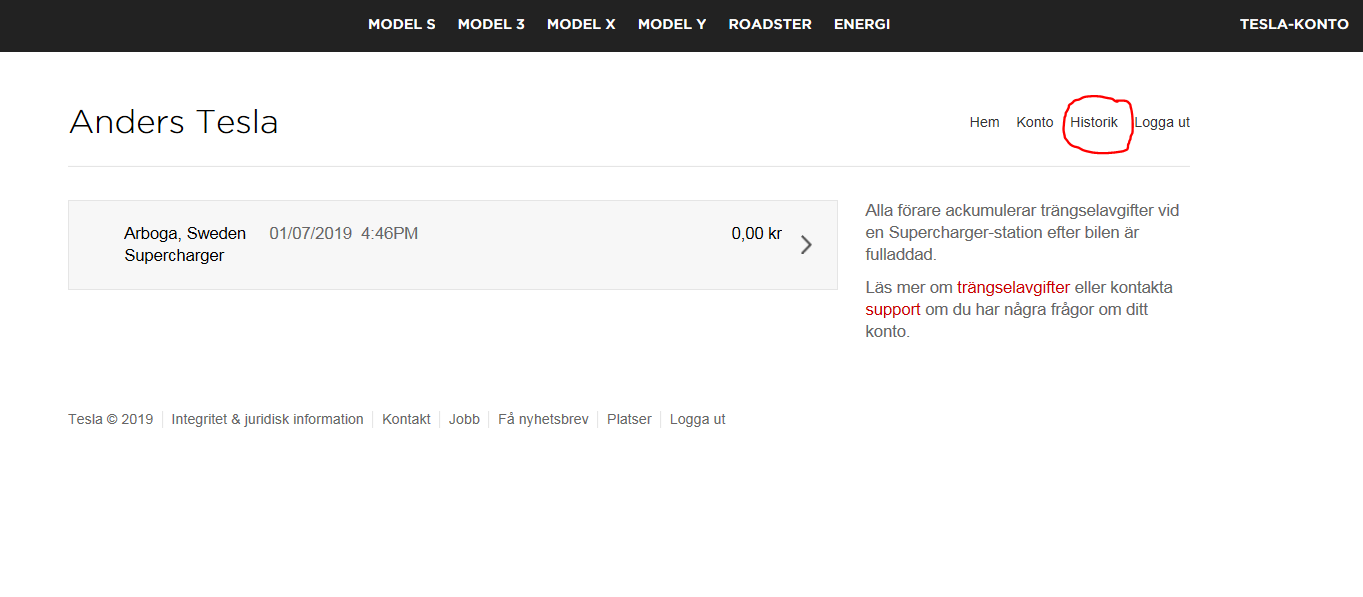Click Få nyhetsbrev in footer
This screenshot has width=1363, height=597.
point(543,419)
